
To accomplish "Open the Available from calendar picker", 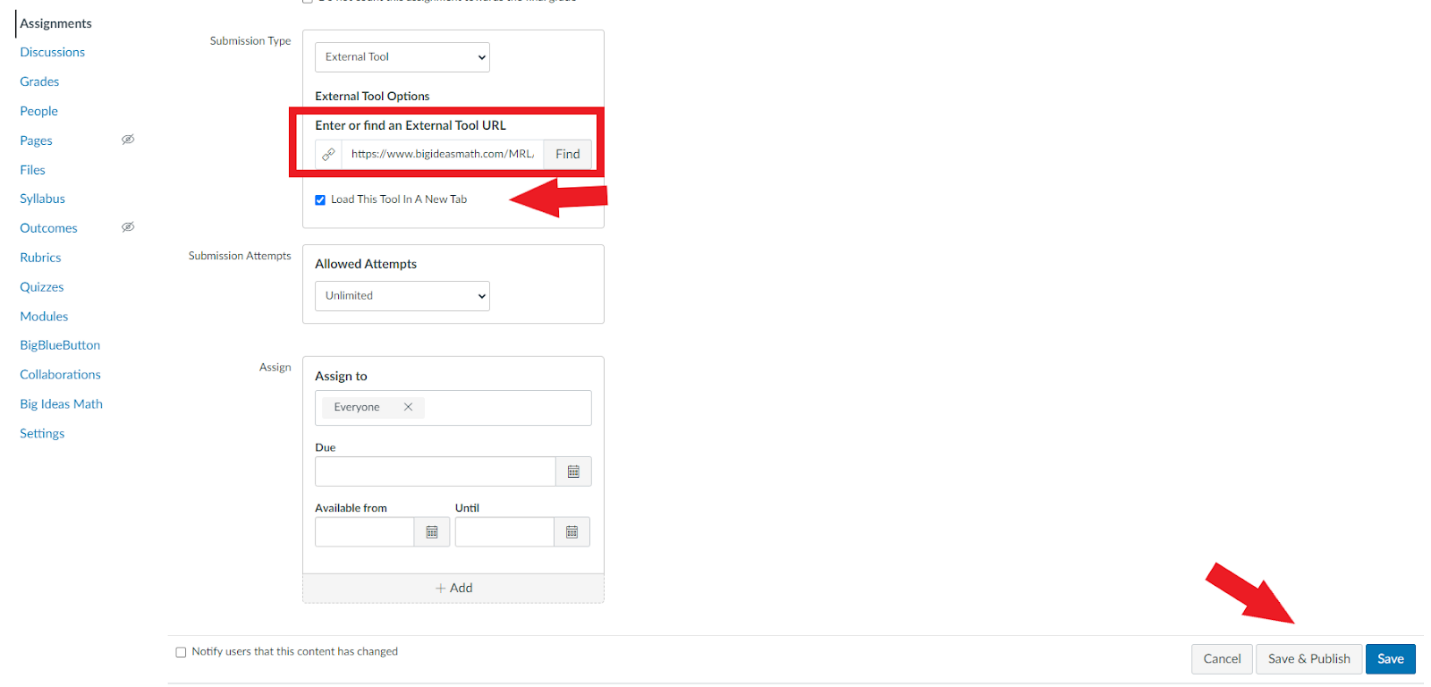I will tap(432, 532).
